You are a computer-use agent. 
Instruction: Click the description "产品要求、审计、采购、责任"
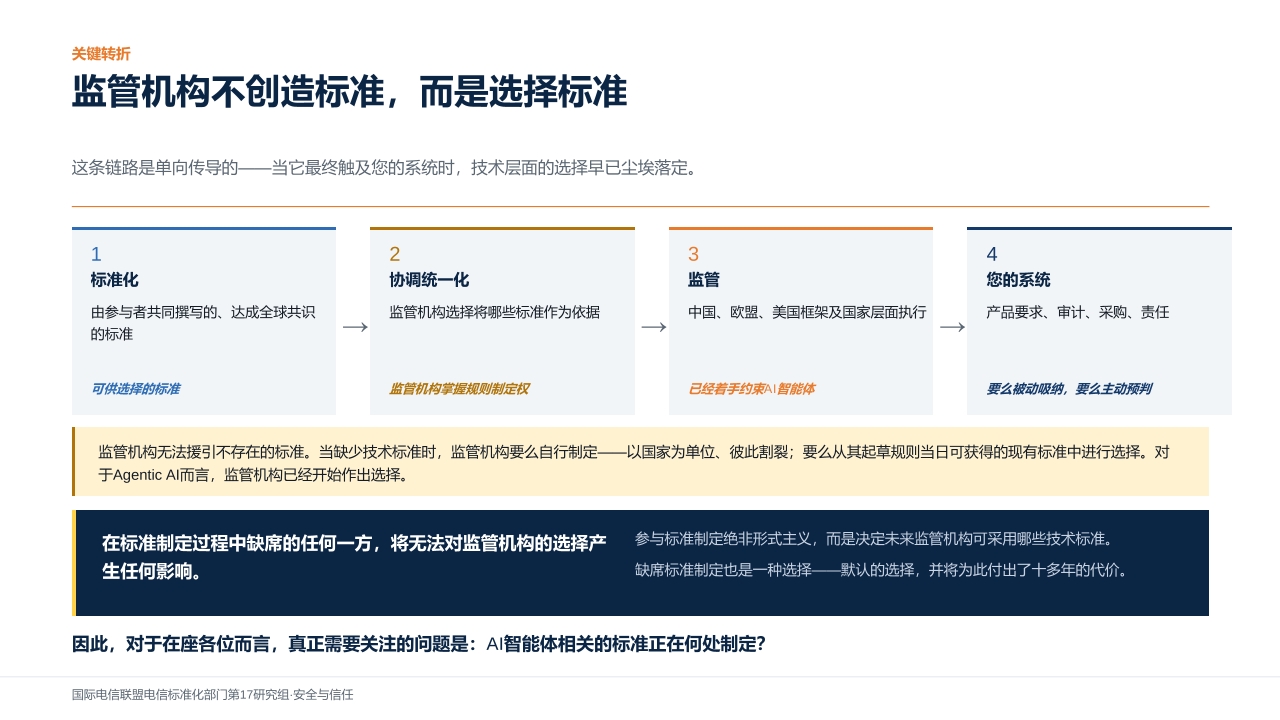click(1078, 312)
